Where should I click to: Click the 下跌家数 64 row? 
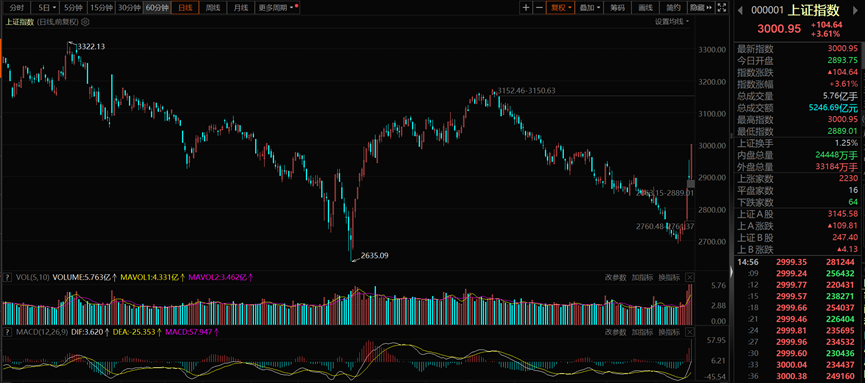tap(798, 202)
